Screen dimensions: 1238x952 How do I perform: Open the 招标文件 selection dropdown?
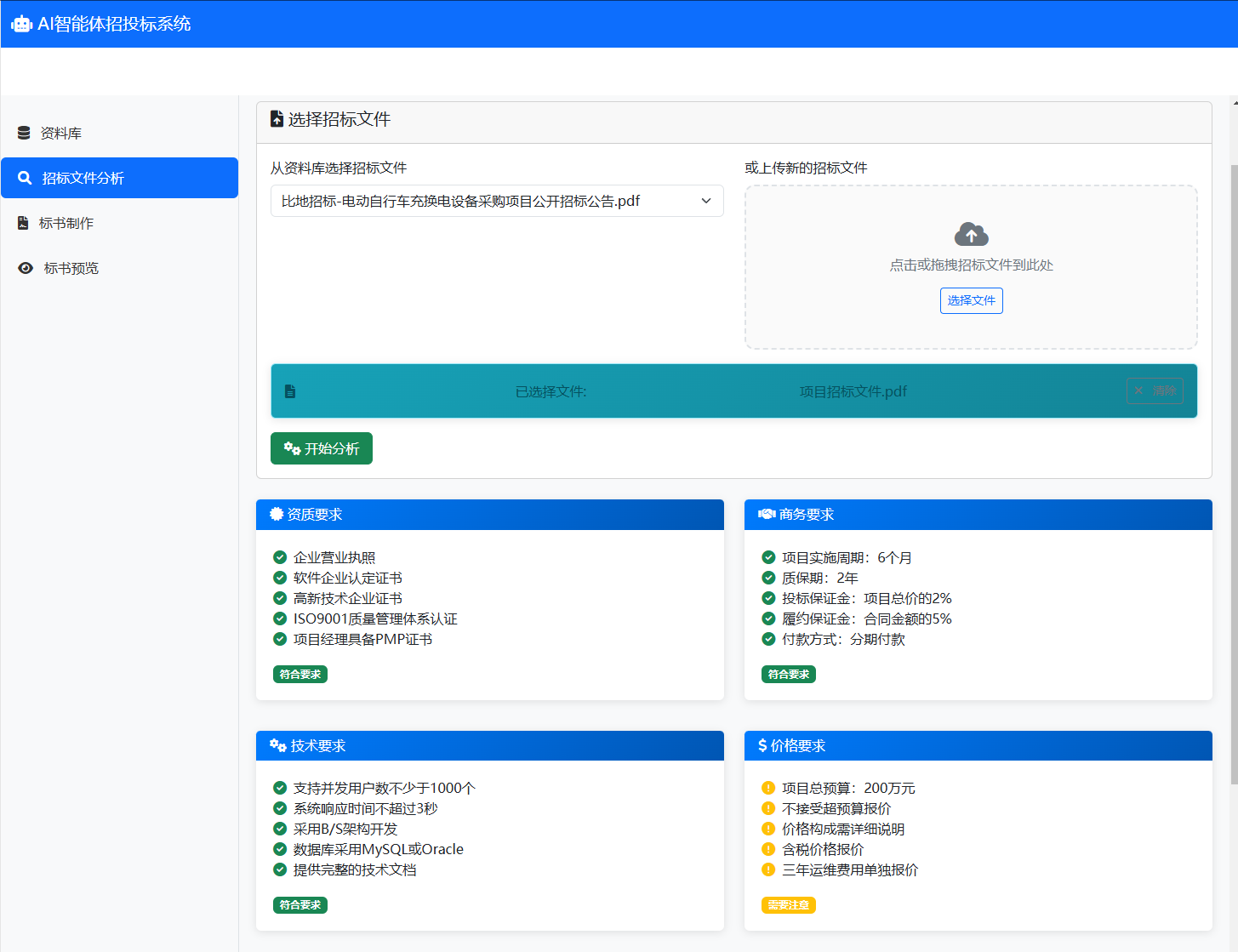point(497,201)
